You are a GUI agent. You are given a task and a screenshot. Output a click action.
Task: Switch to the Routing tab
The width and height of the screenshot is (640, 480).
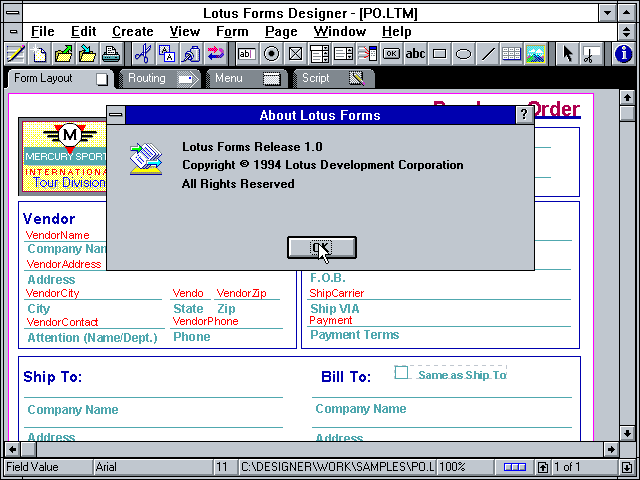(158, 78)
